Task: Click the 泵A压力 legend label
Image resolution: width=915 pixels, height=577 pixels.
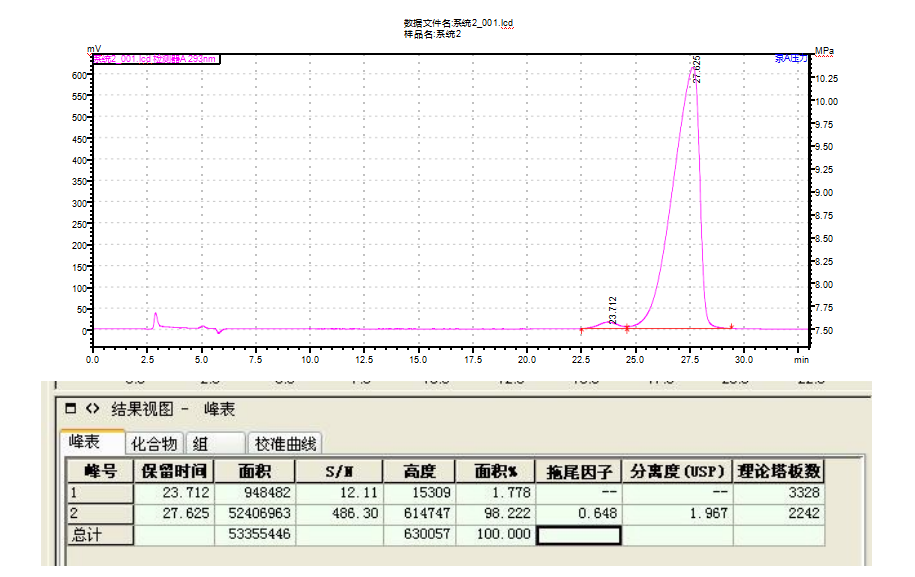Action: tap(790, 59)
